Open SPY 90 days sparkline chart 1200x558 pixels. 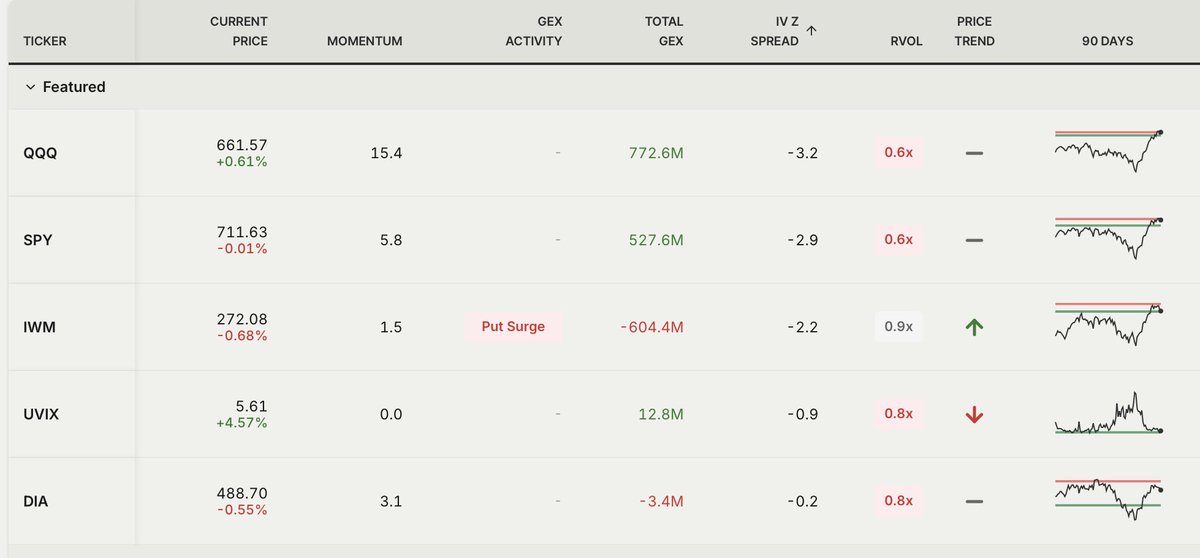tap(1108, 238)
